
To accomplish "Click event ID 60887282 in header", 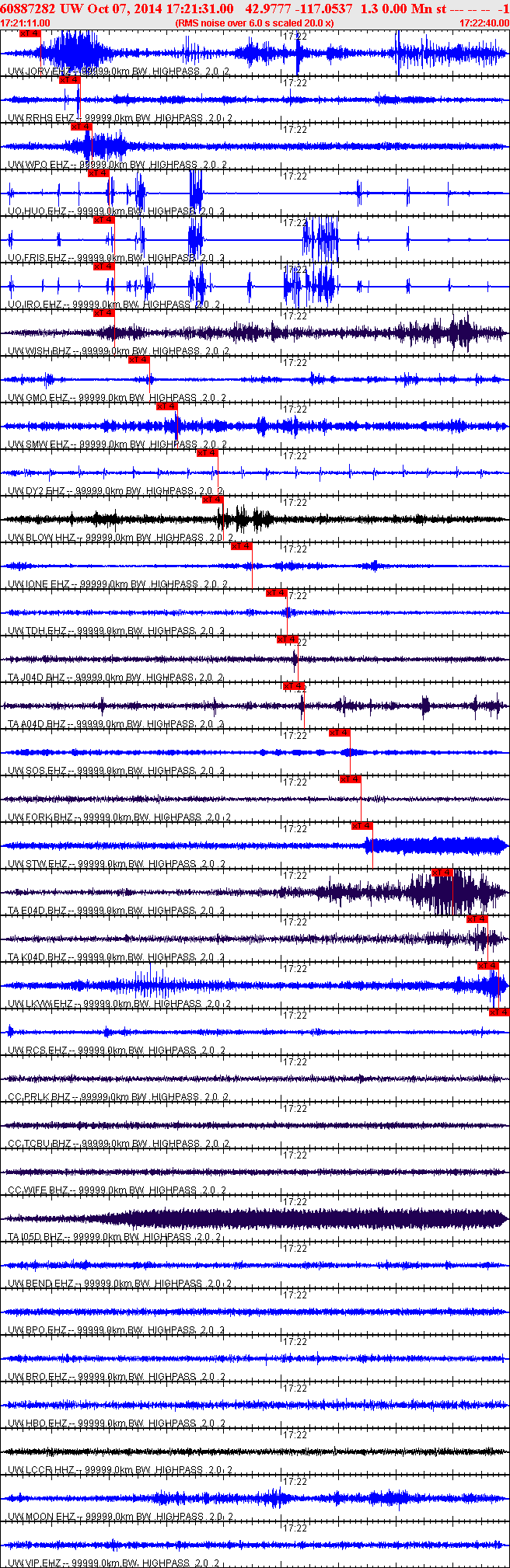I will 28,9.
